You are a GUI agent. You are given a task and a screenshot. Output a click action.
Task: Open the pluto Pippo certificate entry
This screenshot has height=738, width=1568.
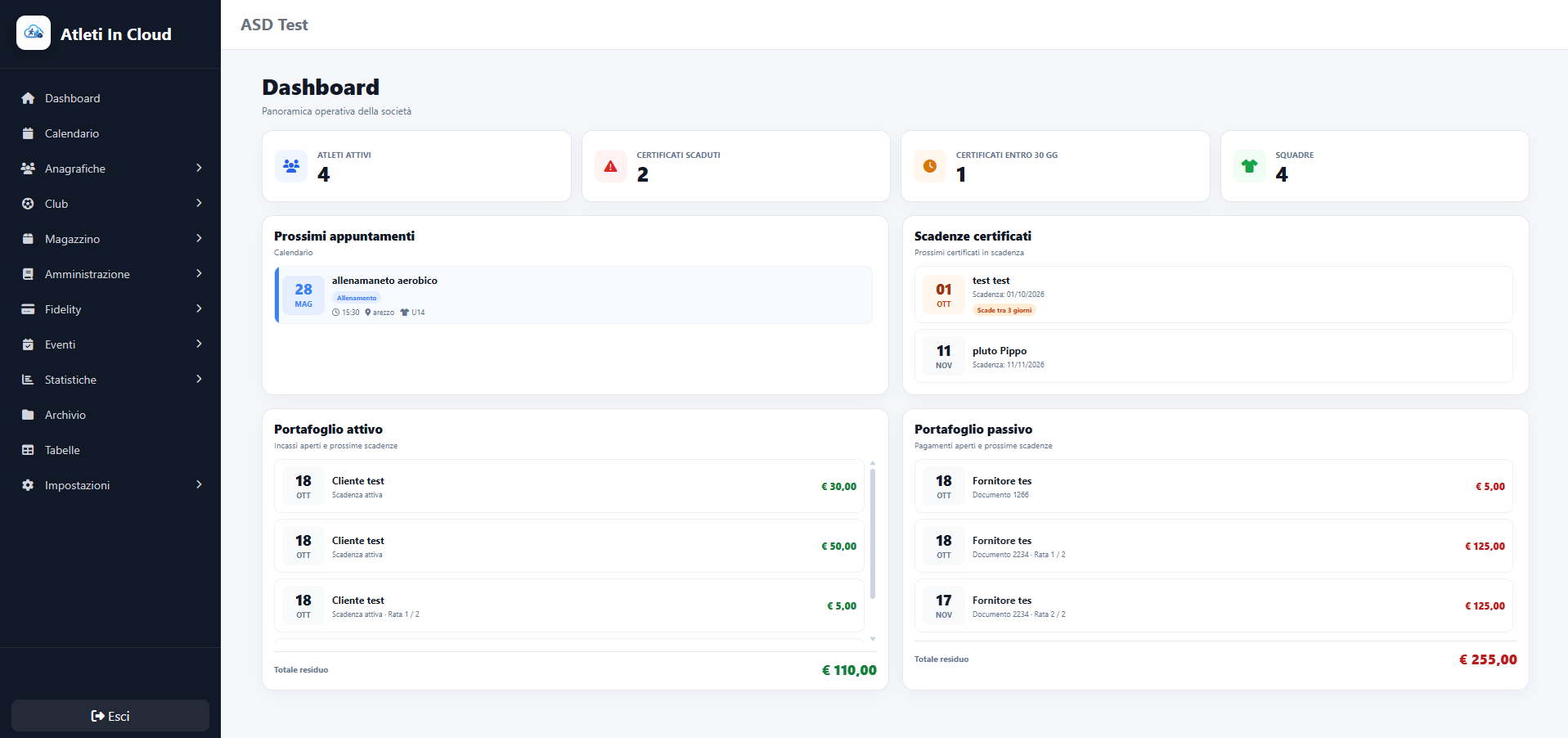(x=1214, y=356)
